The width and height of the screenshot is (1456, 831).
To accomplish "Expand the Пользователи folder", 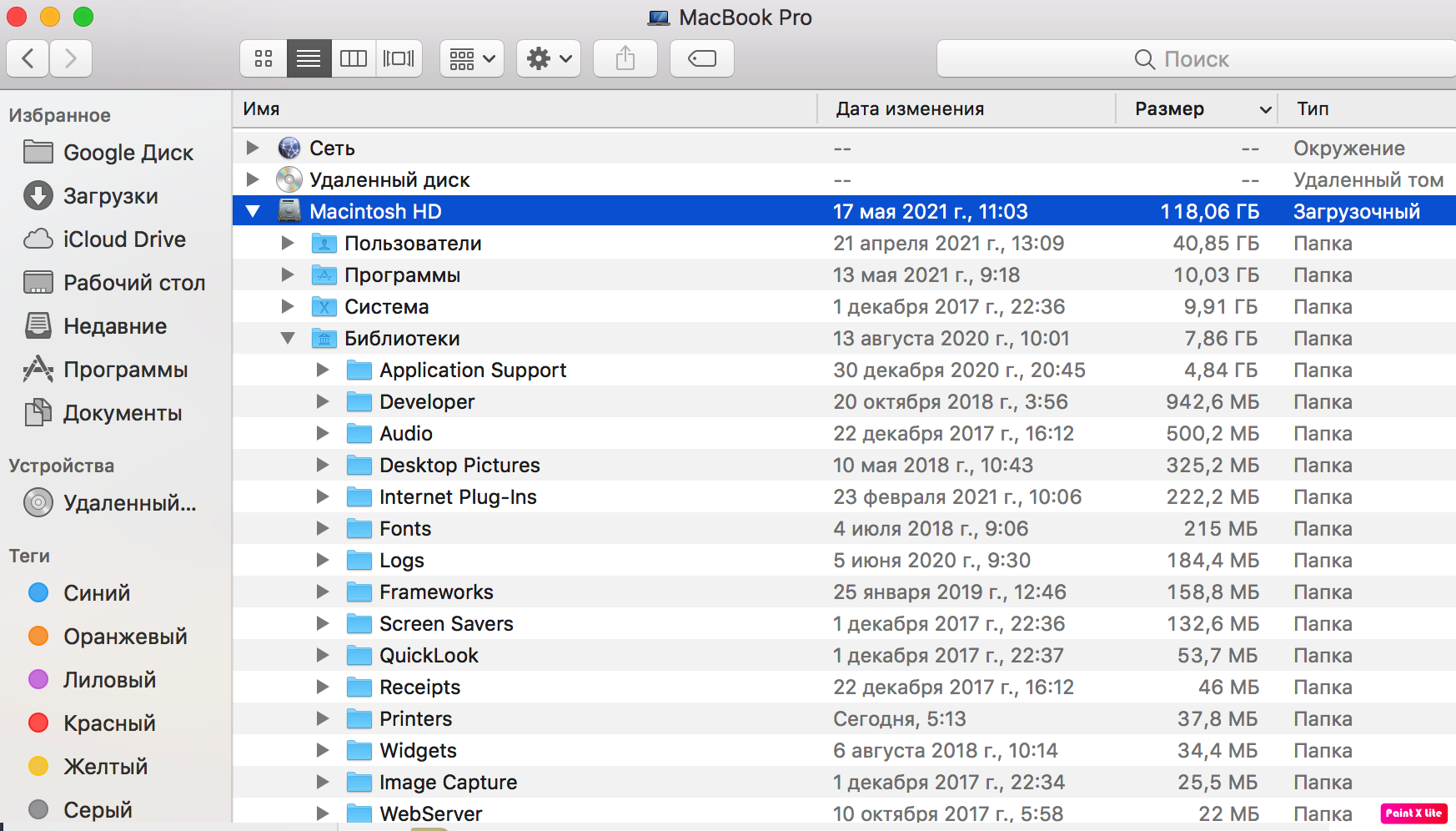I will 288,243.
